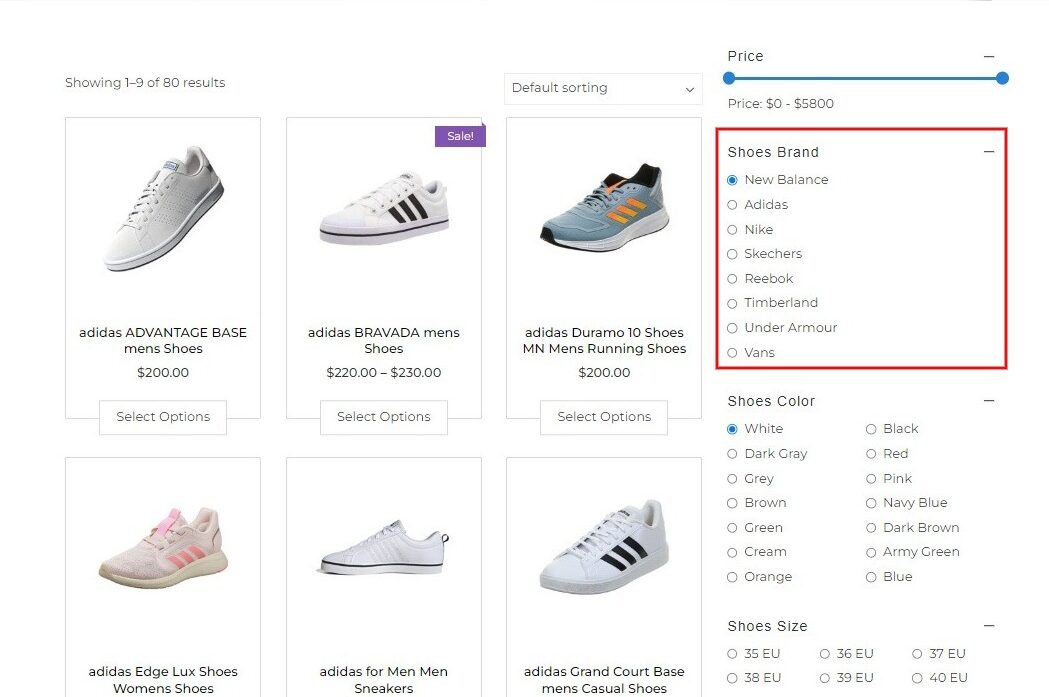Filter by Red shoe color
The height and width of the screenshot is (697, 1049).
[870, 454]
